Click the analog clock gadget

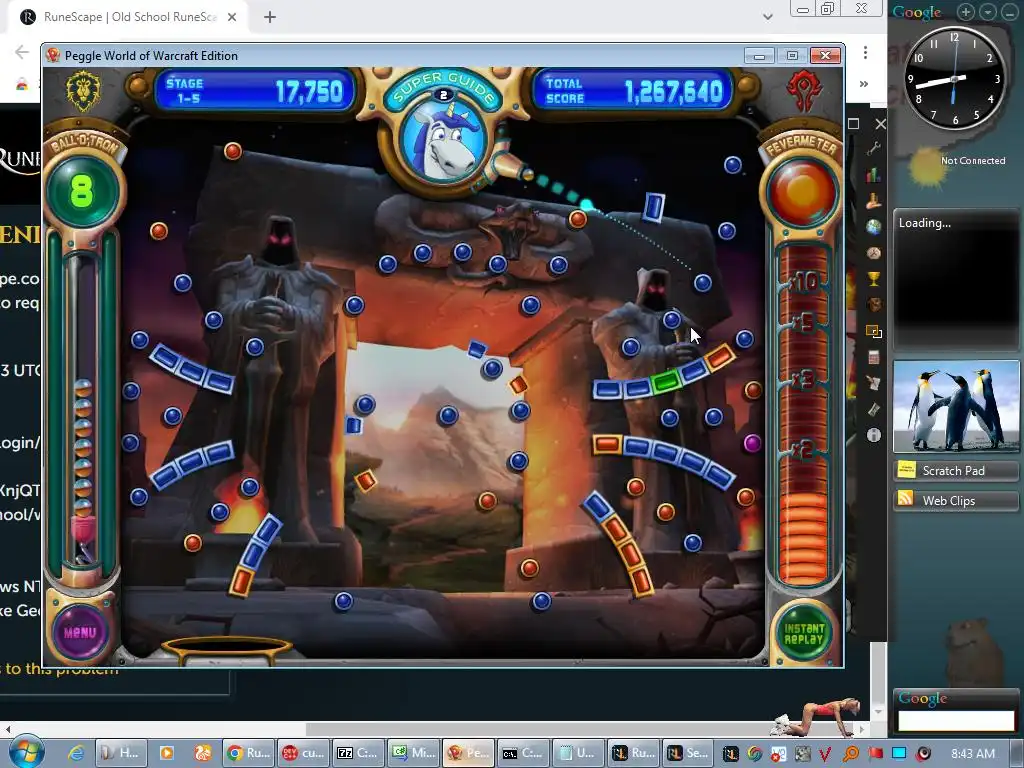954,79
